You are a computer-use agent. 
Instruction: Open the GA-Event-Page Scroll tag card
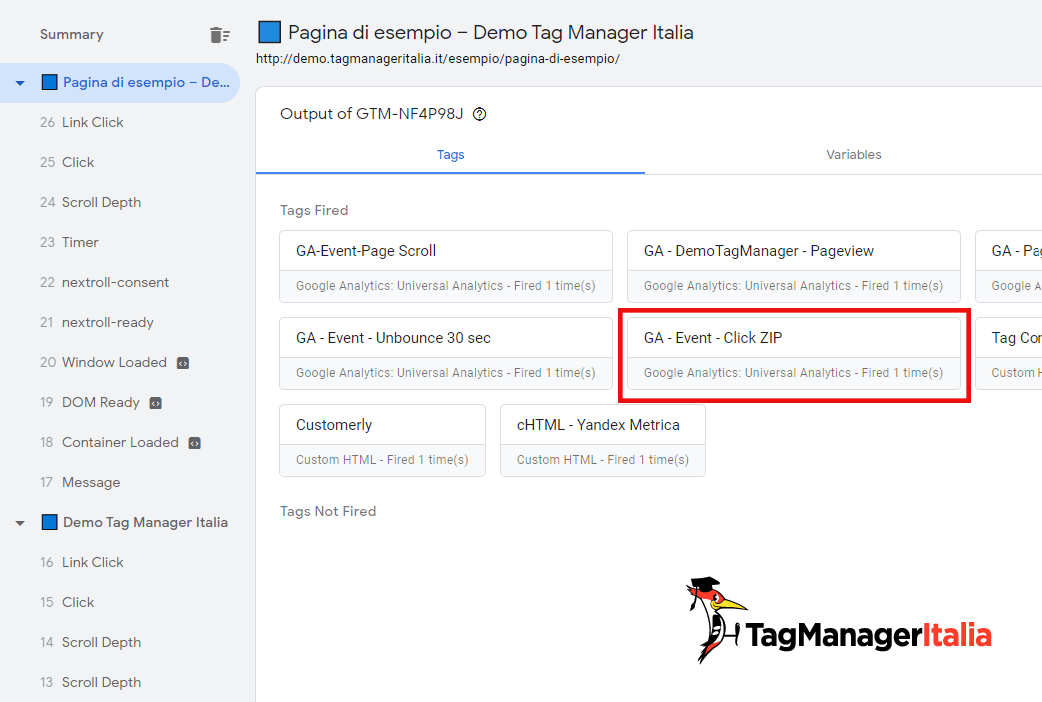click(x=446, y=267)
